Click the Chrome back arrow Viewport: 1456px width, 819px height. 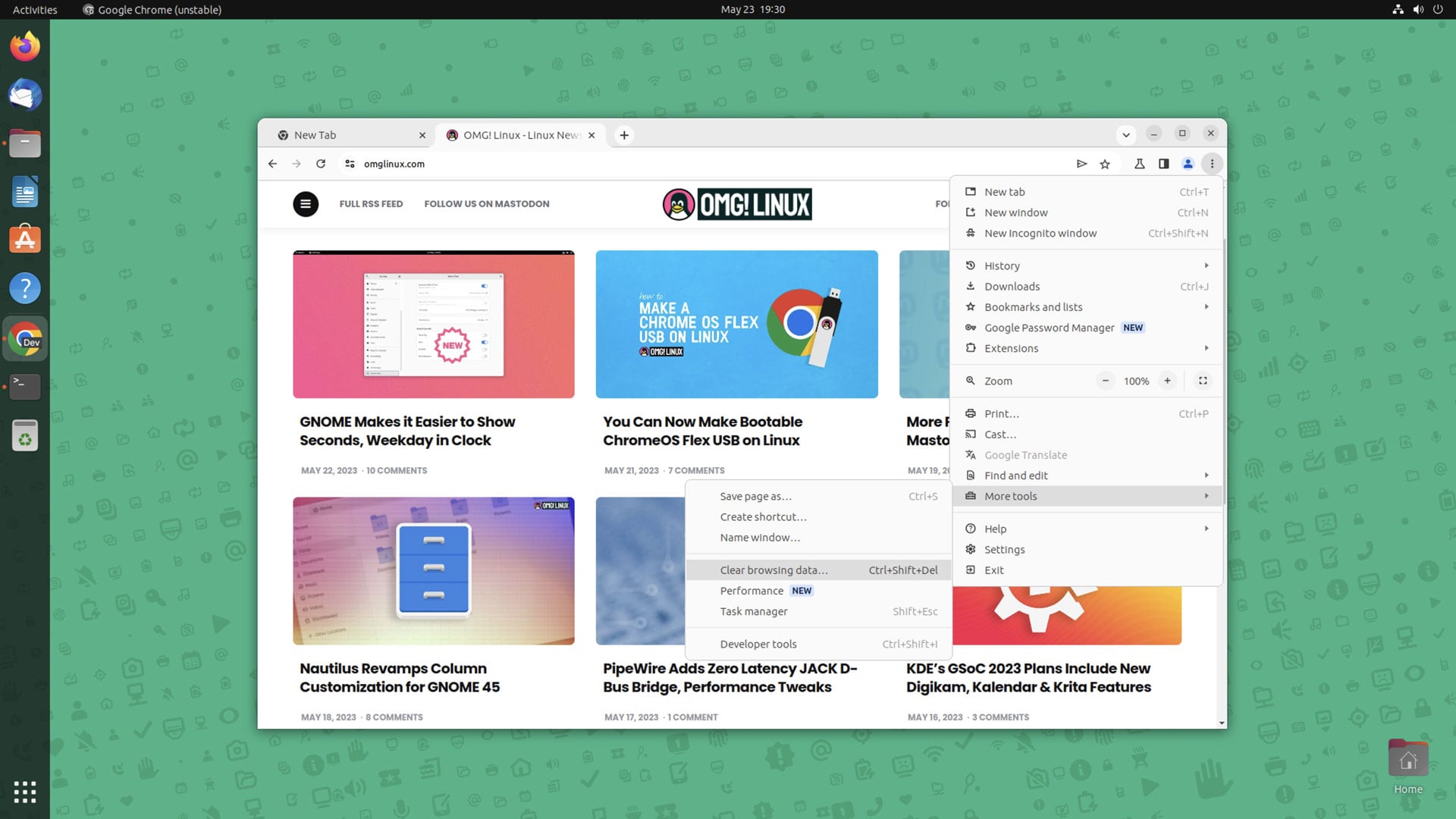click(x=272, y=164)
